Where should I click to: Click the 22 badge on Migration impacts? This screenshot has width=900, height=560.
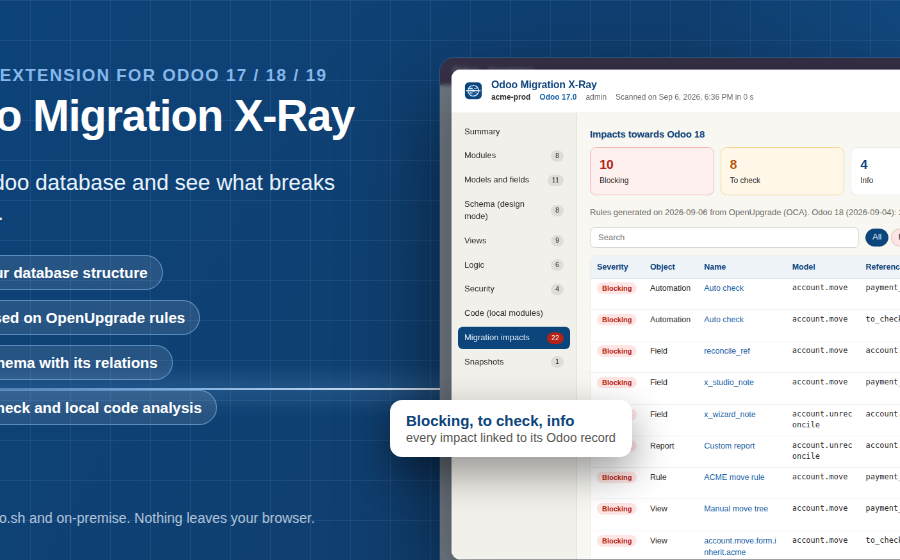coord(554,338)
